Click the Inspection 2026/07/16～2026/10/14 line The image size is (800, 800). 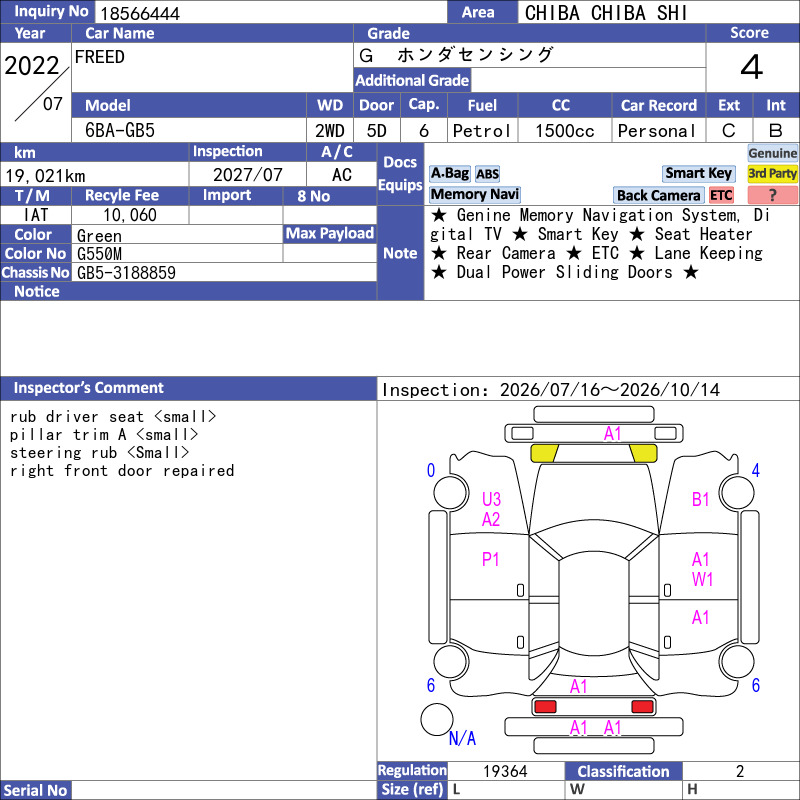pyautogui.click(x=551, y=390)
